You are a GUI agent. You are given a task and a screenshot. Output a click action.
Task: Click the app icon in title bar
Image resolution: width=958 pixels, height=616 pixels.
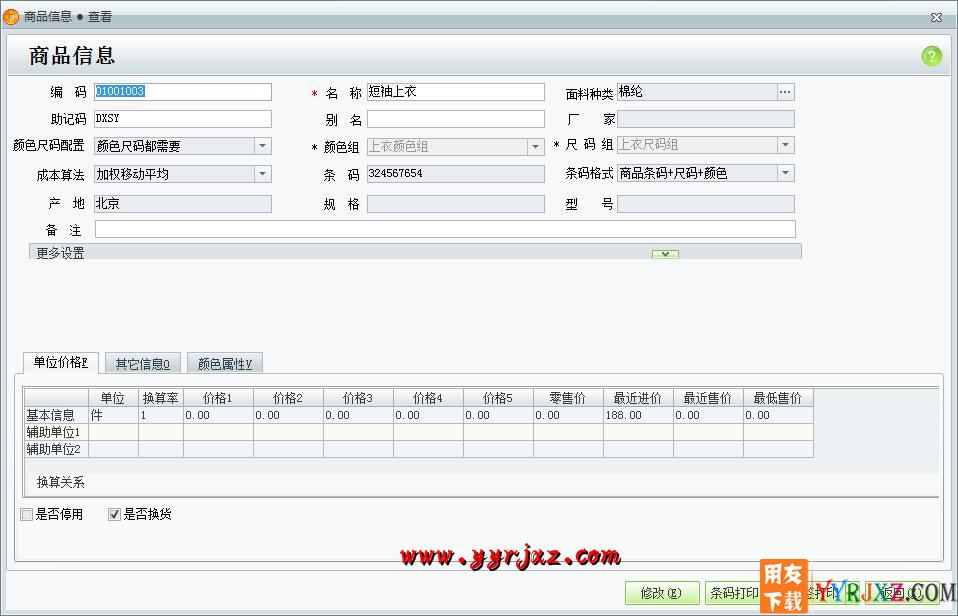coord(11,16)
